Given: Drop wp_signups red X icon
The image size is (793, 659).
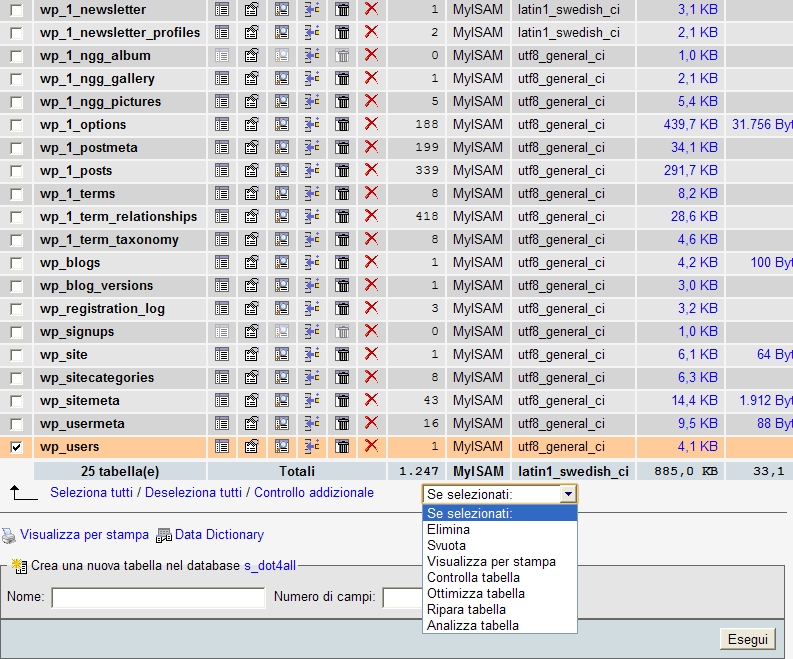Looking at the screenshot, I should click(371, 331).
